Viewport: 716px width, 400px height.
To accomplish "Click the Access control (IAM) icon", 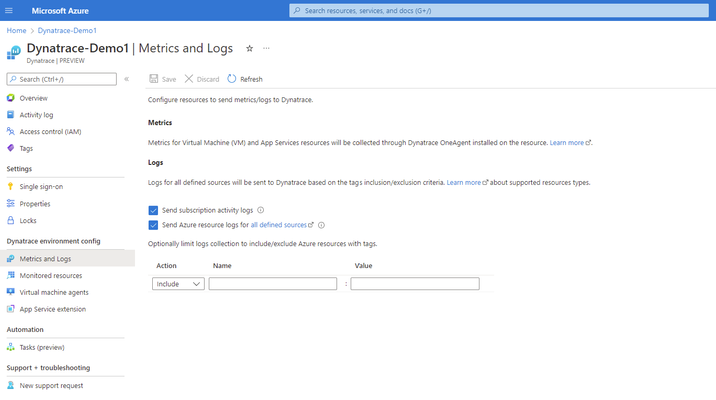I will coord(11,132).
